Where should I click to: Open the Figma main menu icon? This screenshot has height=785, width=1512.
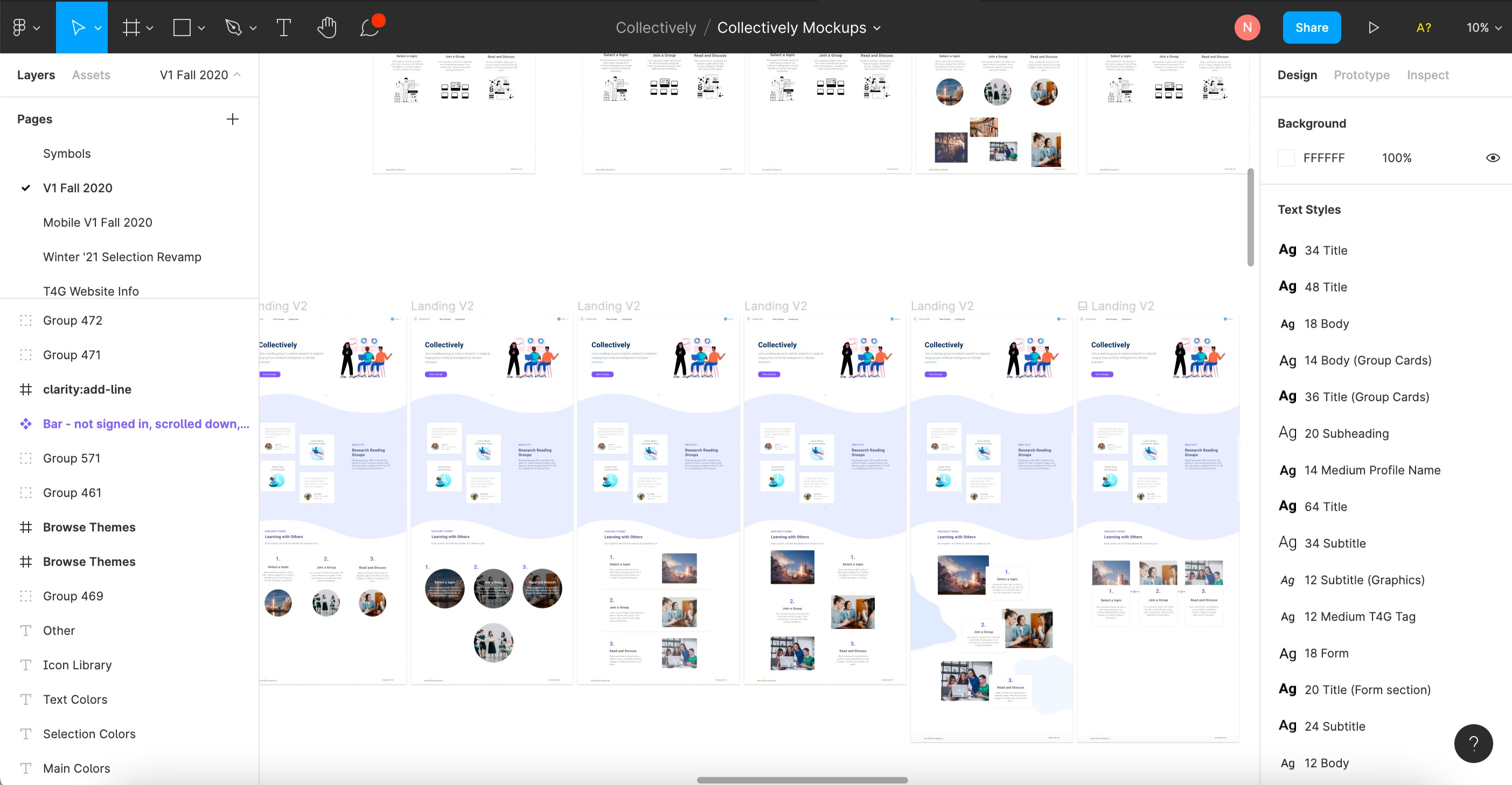pyautogui.click(x=20, y=27)
